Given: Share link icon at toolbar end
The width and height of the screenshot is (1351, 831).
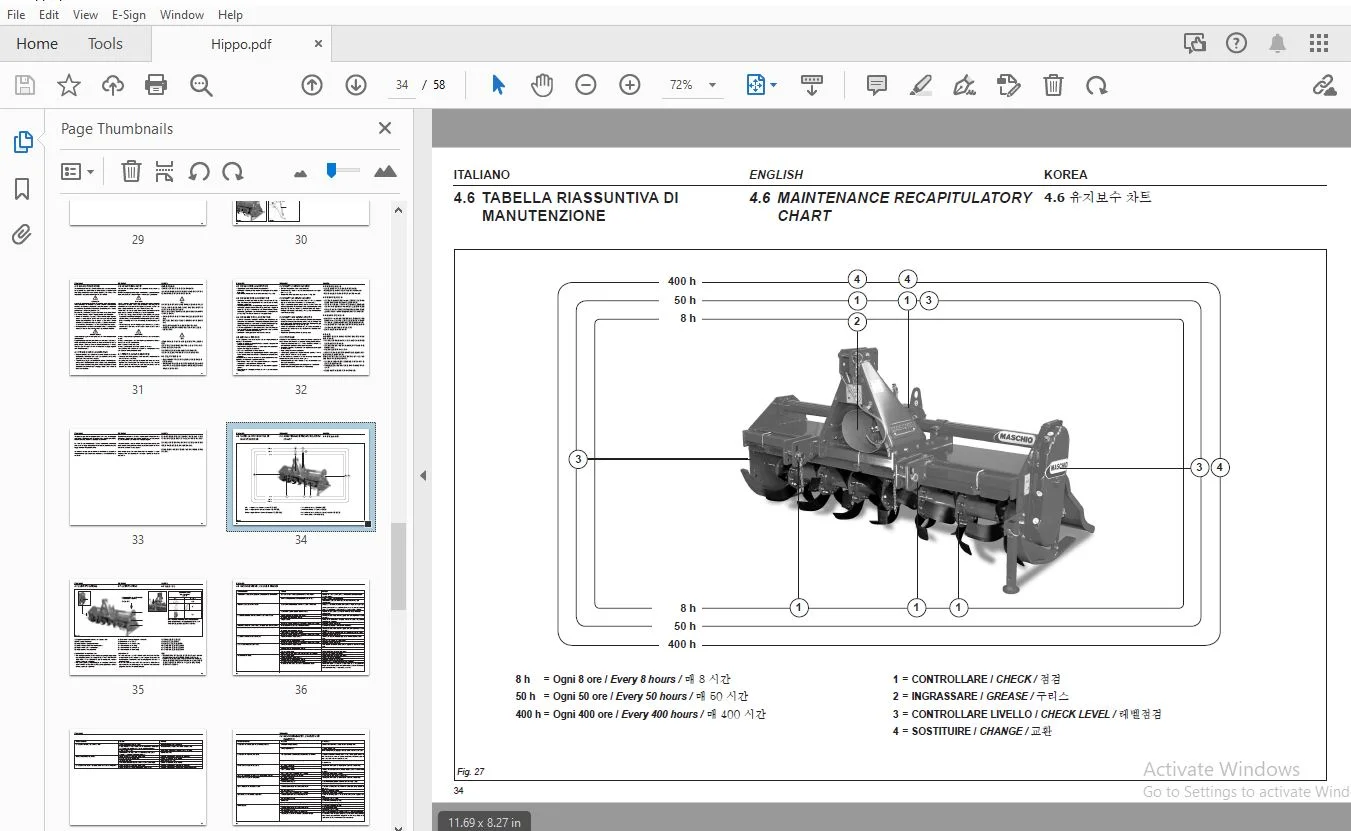Looking at the screenshot, I should [x=1324, y=86].
